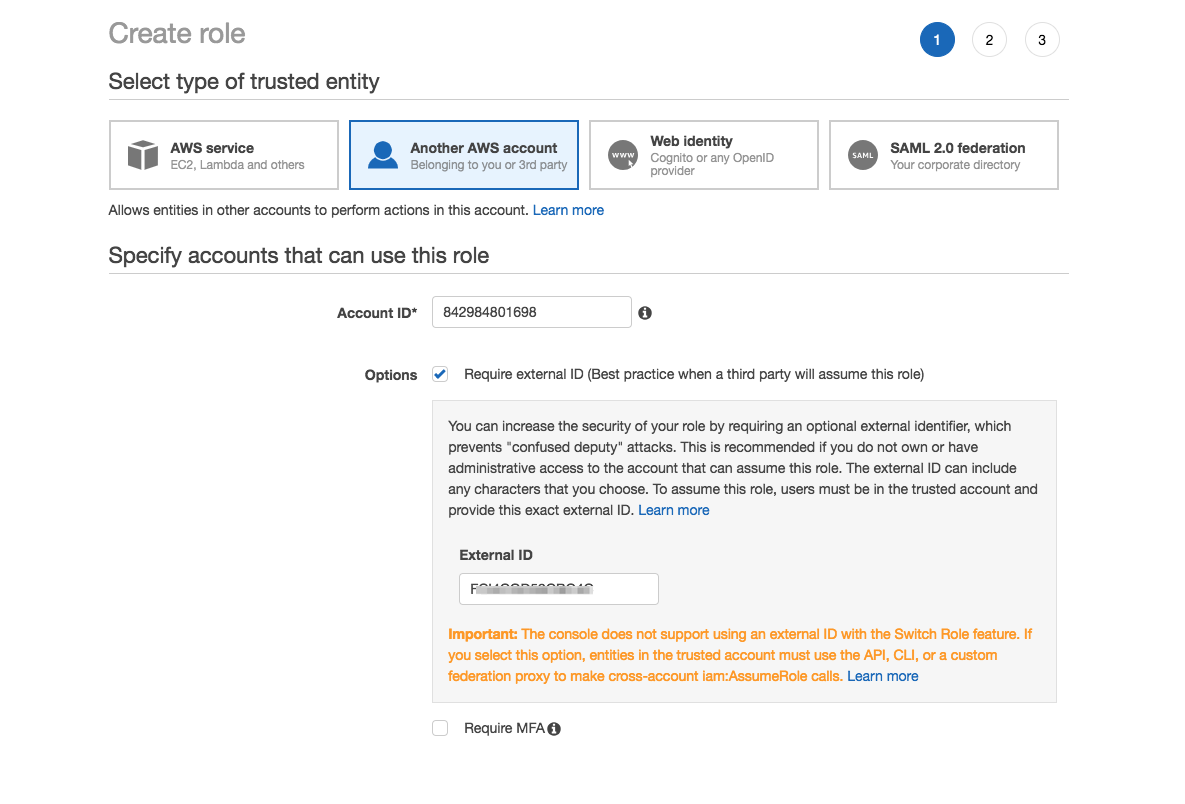
Task: Click the Create role page title
Action: (x=177, y=34)
